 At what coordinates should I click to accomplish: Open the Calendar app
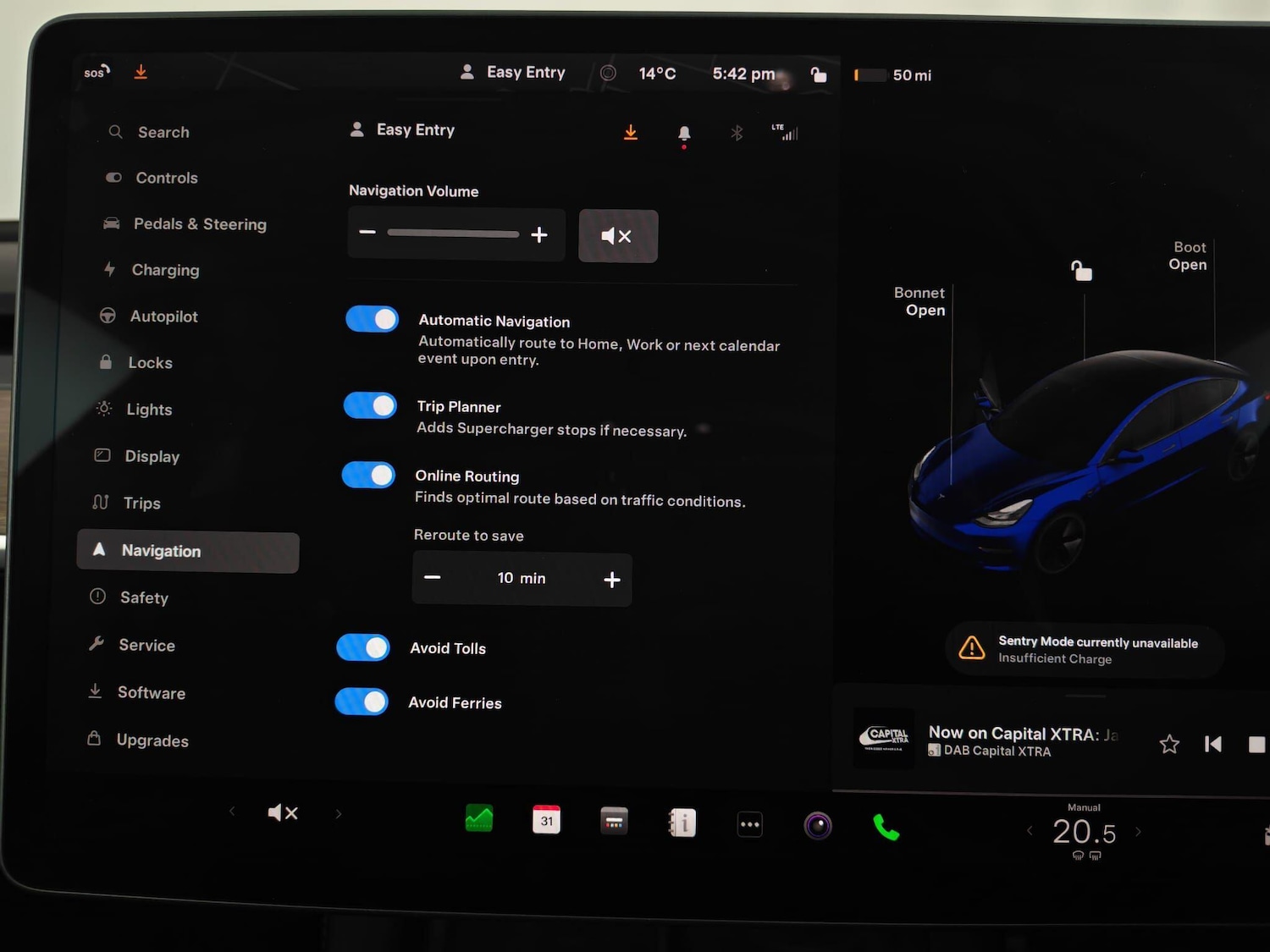[x=546, y=818]
